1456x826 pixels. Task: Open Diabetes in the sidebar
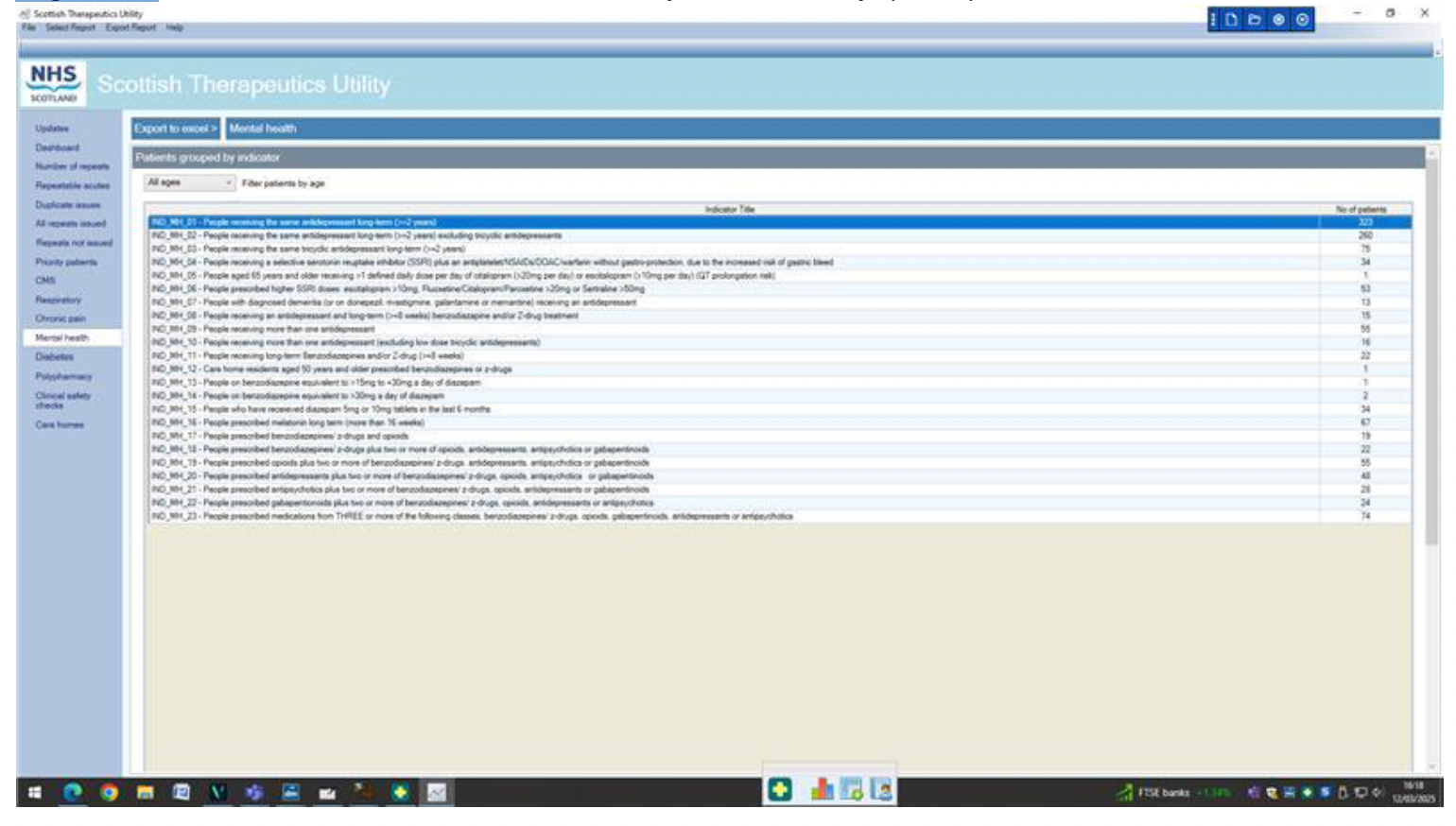[x=55, y=357]
